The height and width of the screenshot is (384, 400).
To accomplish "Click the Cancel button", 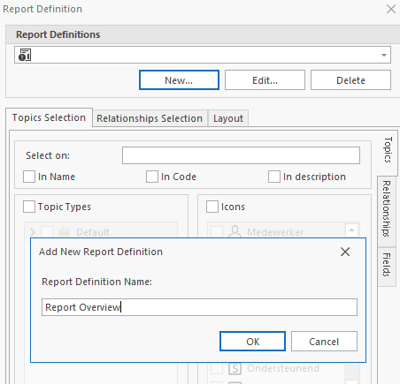I will coord(324,341).
